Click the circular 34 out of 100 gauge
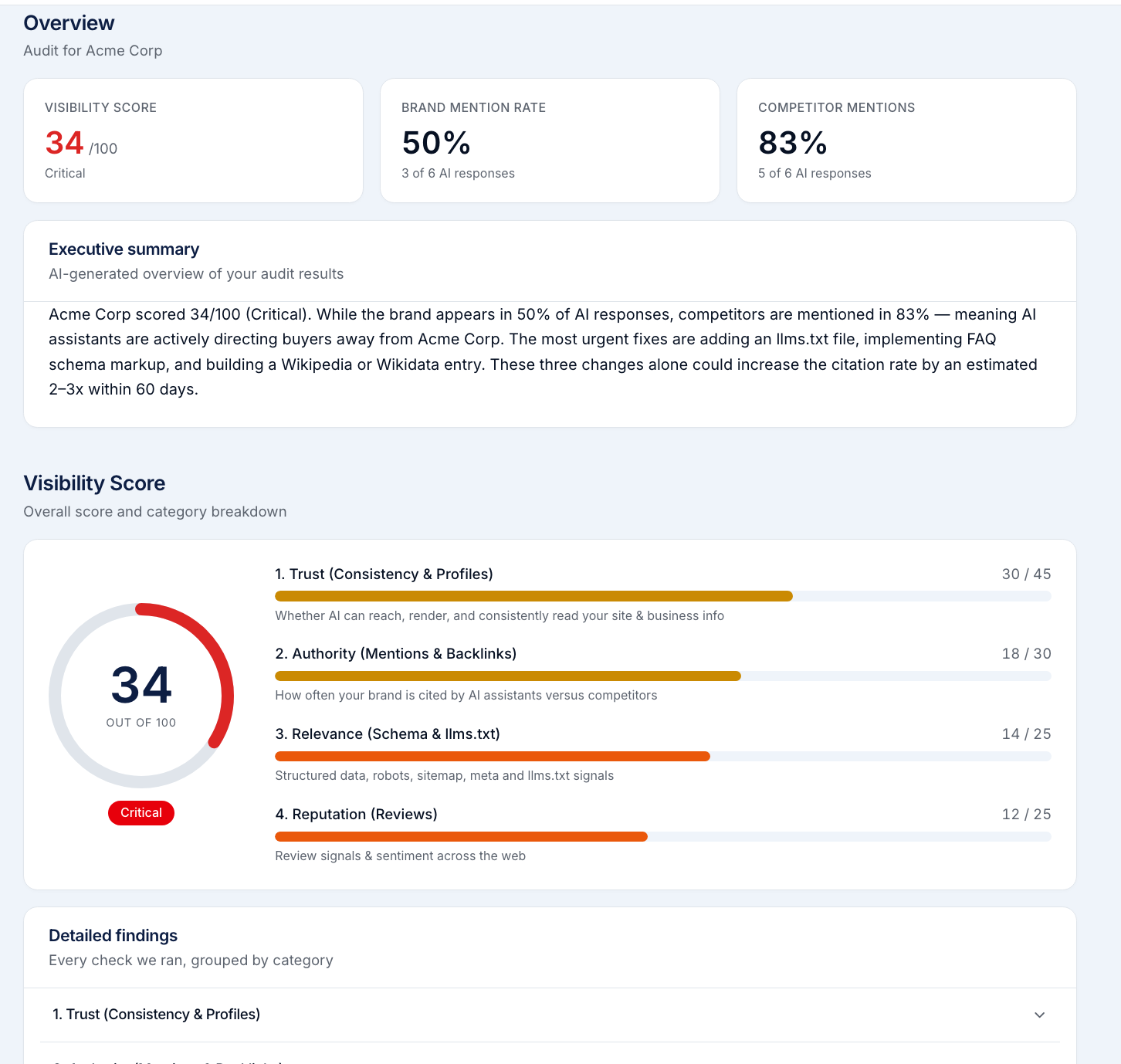Viewport: 1121px width, 1064px height. [141, 696]
